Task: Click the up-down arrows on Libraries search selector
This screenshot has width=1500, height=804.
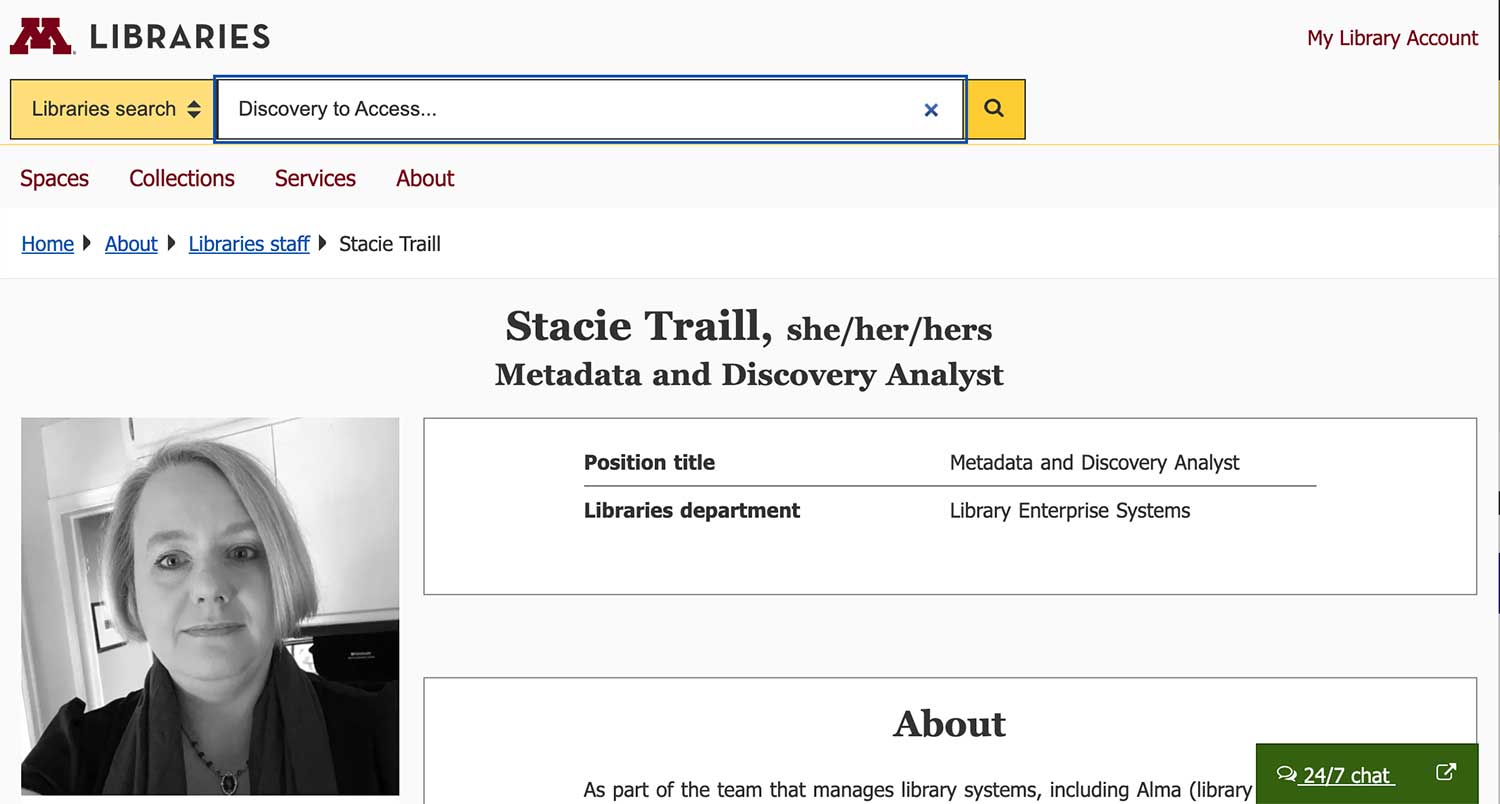Action: (x=192, y=108)
